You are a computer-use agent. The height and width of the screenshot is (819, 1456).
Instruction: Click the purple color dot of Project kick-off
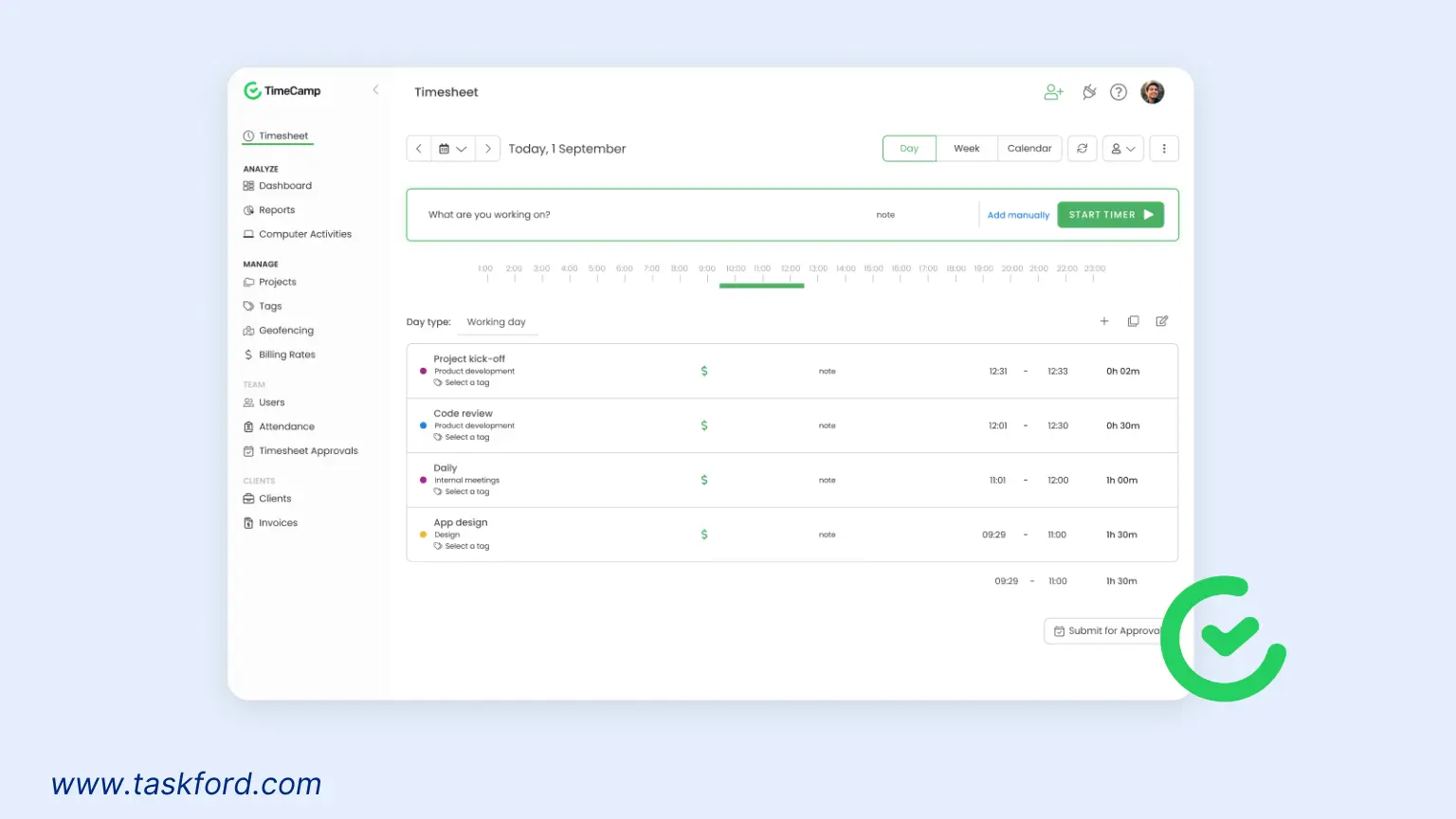[423, 372]
